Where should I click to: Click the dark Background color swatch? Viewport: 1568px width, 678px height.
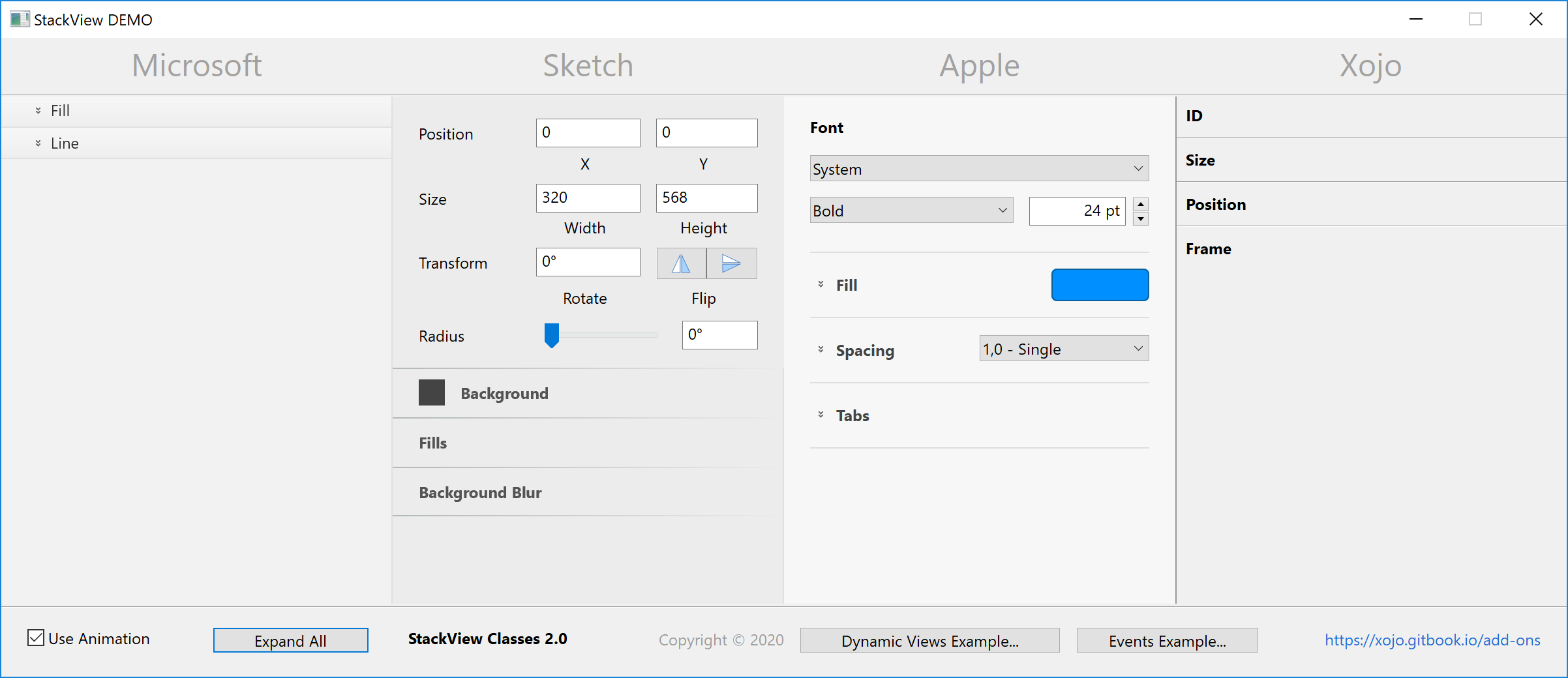pos(432,392)
